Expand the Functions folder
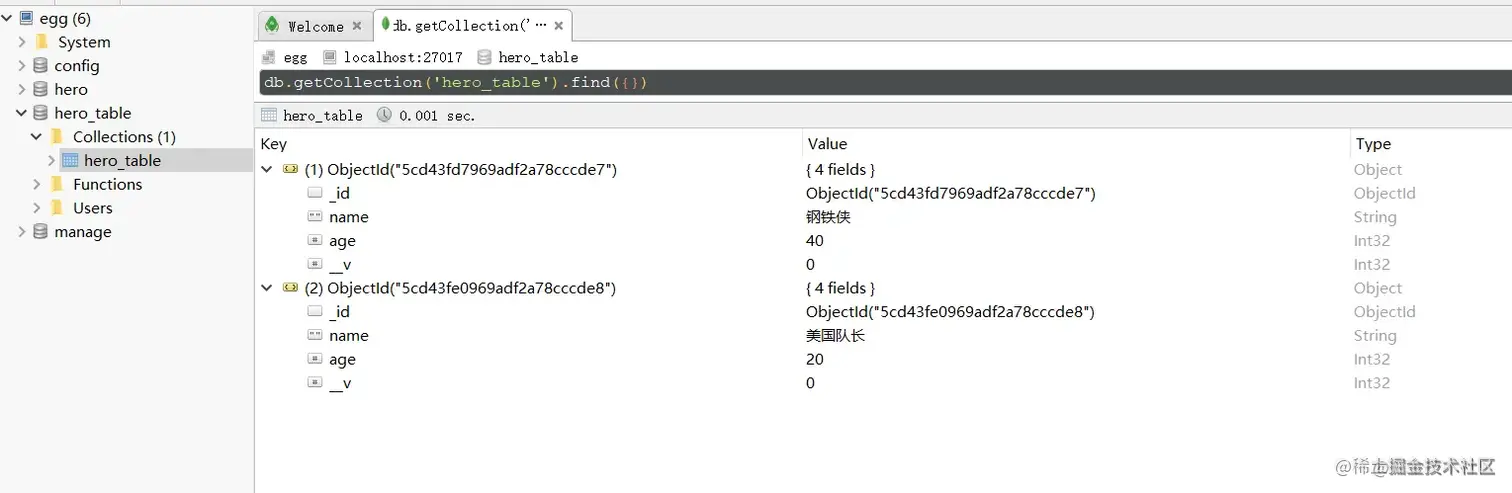Image resolution: width=1512 pixels, height=493 pixels. coord(37,184)
